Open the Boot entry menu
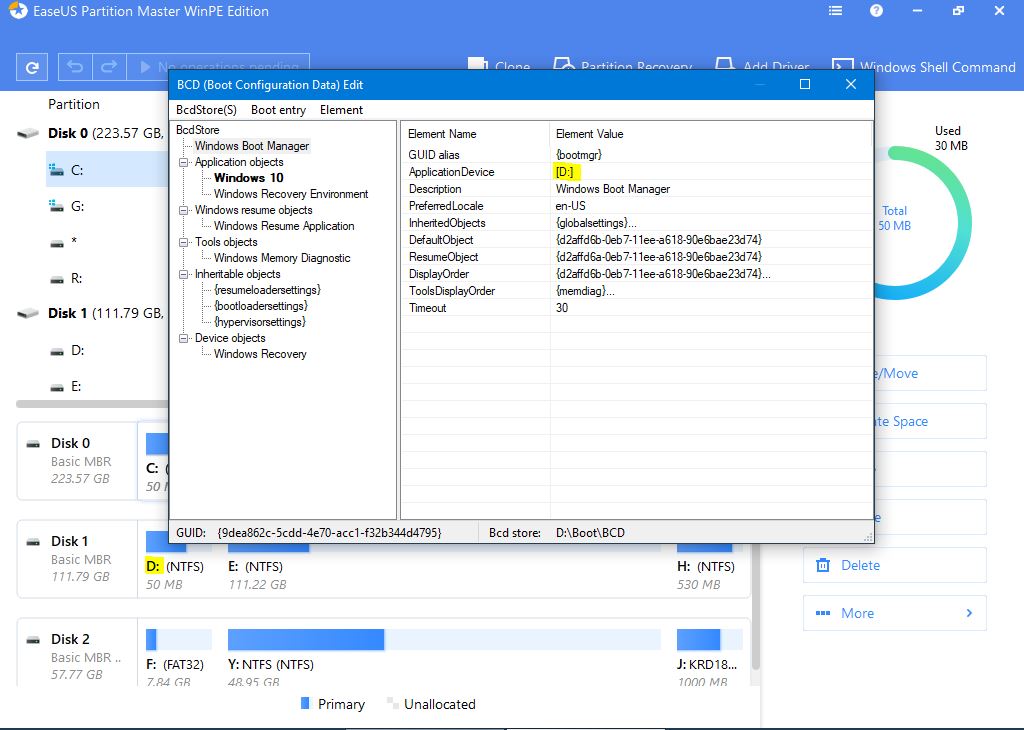This screenshot has height=730, width=1024. pos(278,110)
